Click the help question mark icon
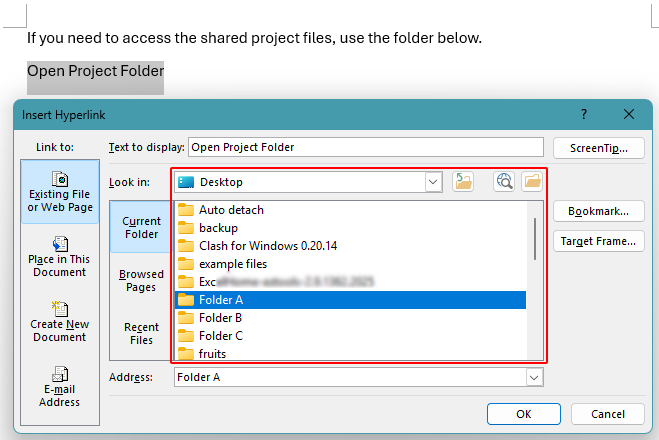Viewport: 659px width, 440px height. click(584, 114)
